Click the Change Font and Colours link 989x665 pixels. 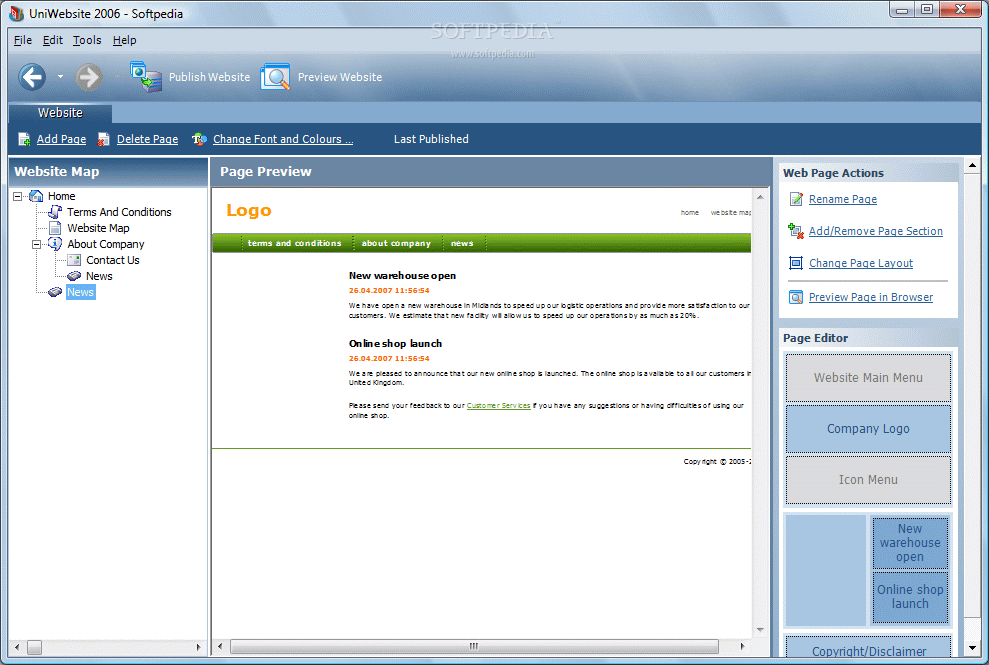pyautogui.click(x=283, y=139)
